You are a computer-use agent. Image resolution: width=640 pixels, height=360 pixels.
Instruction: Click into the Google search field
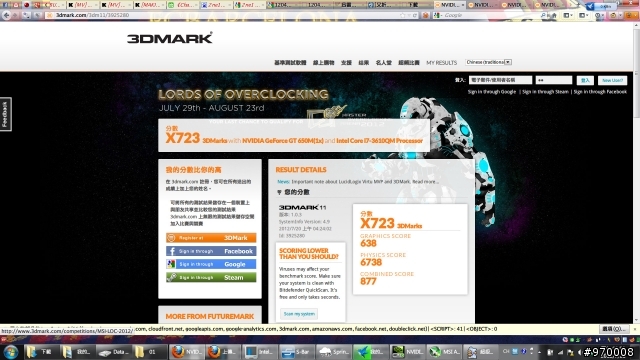click(x=490, y=15)
